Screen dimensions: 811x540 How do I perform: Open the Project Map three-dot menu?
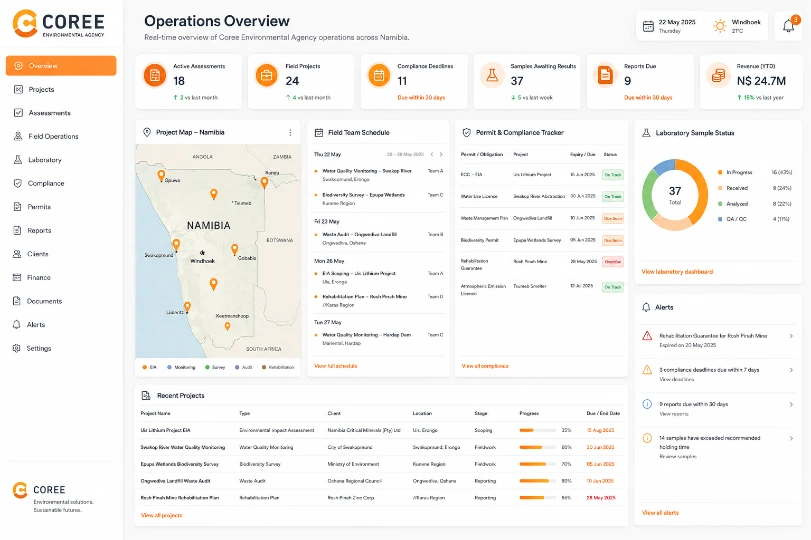point(290,132)
